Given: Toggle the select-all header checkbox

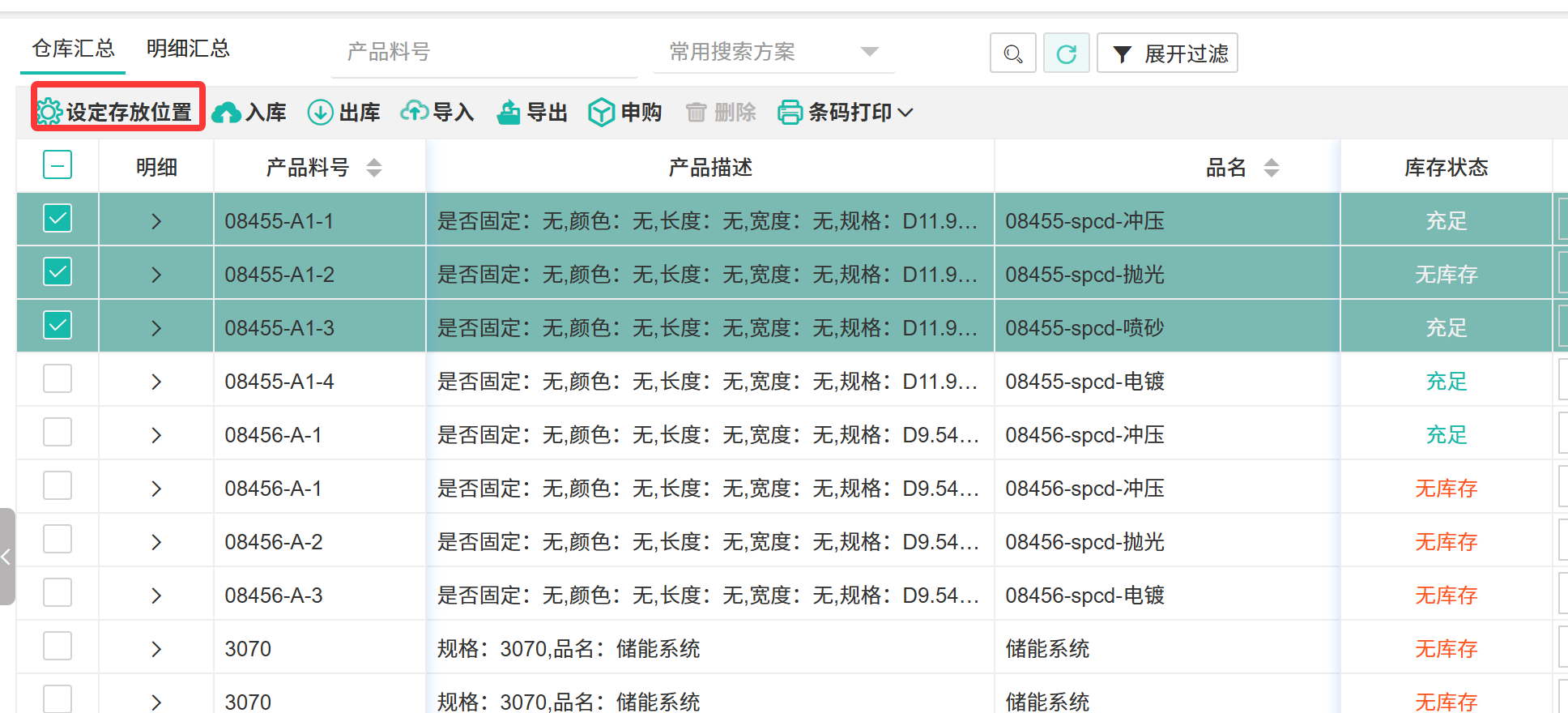Looking at the screenshot, I should click(x=58, y=165).
